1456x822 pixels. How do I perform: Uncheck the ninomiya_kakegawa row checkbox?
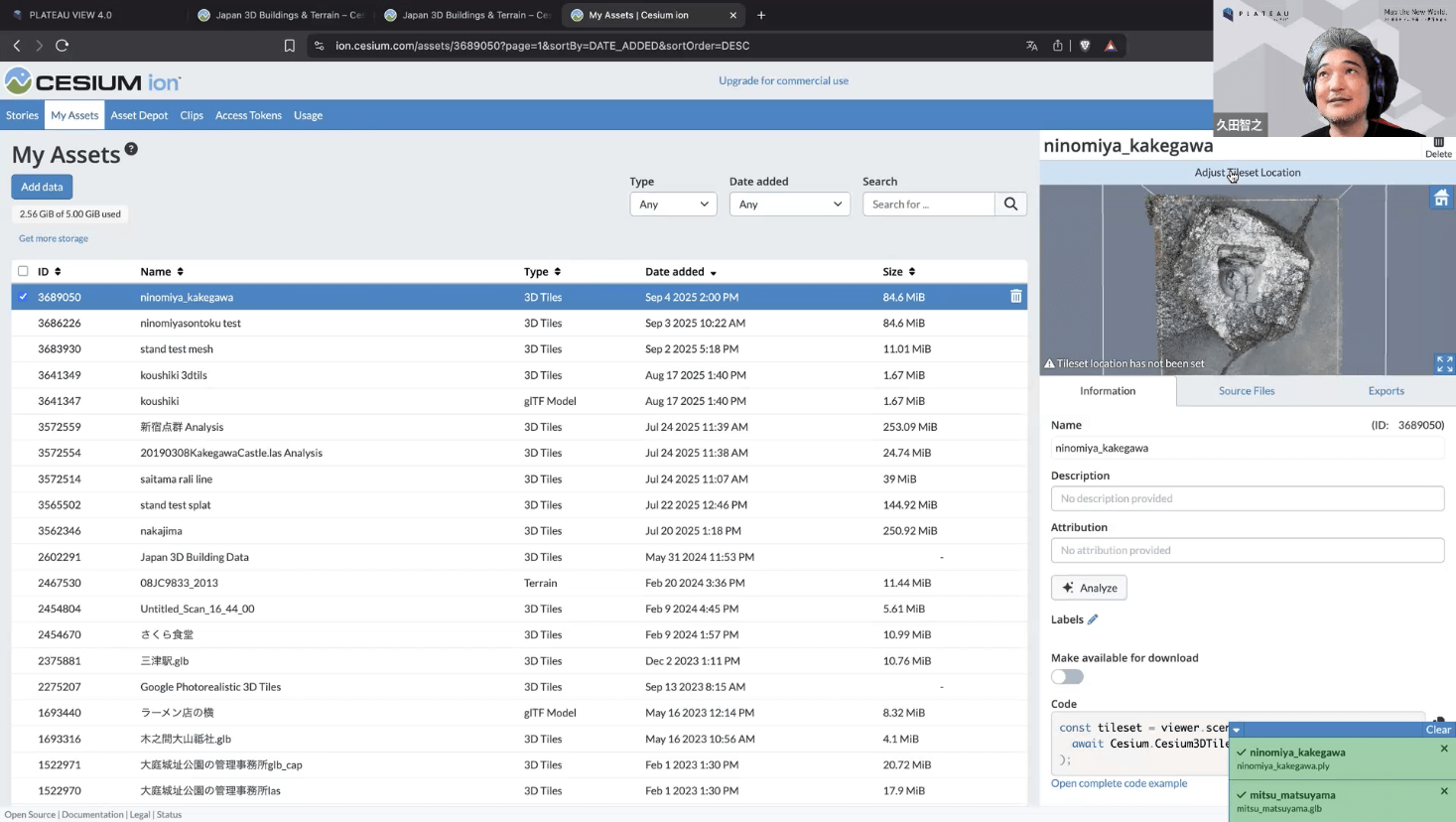23,297
